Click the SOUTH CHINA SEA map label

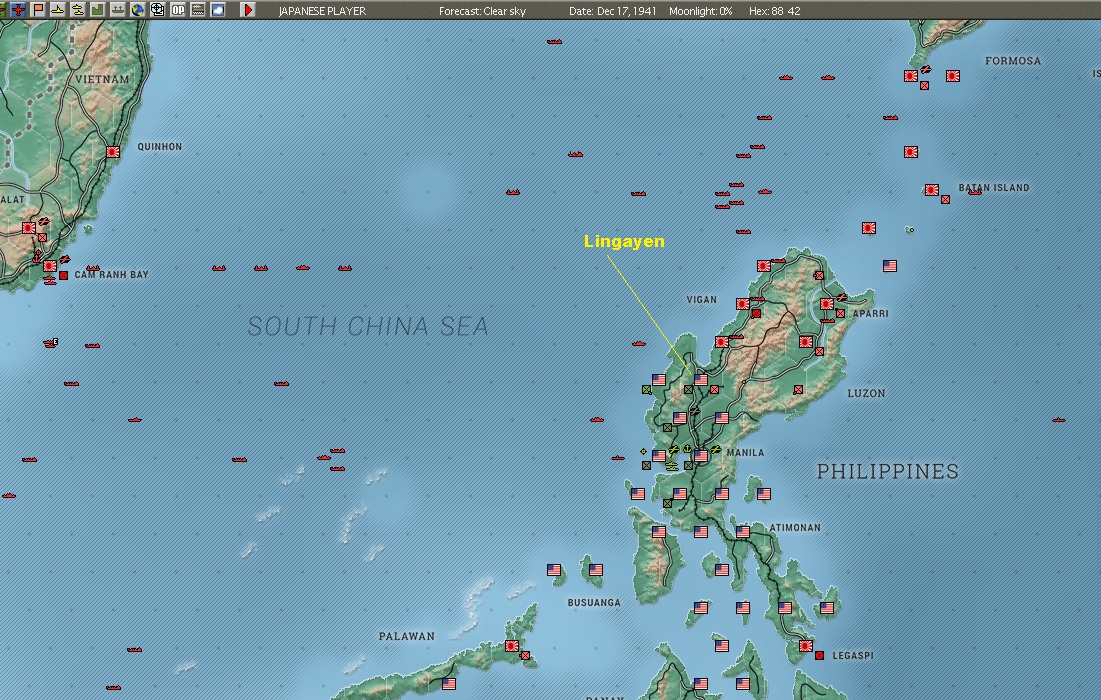(x=368, y=326)
